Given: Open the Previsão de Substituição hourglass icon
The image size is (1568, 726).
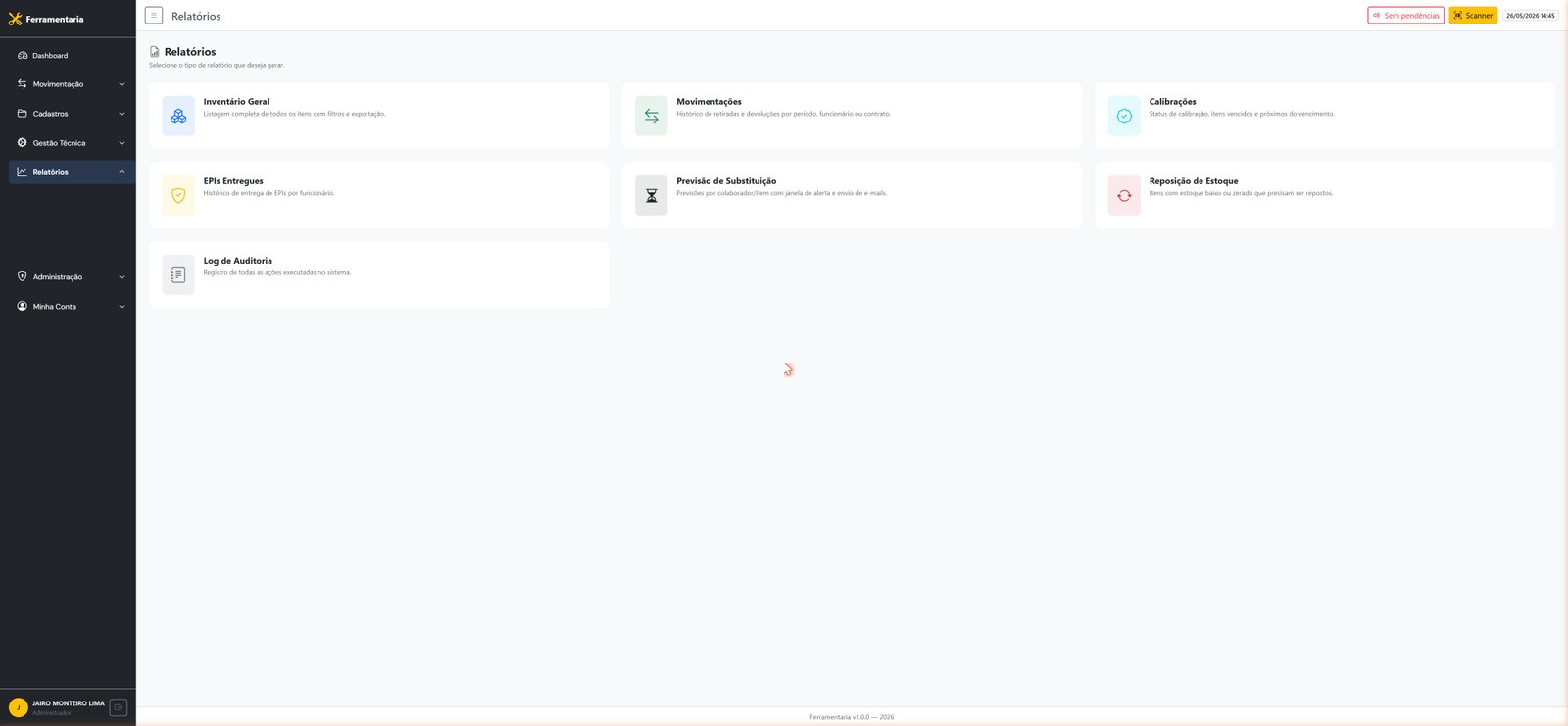Looking at the screenshot, I should pos(652,195).
